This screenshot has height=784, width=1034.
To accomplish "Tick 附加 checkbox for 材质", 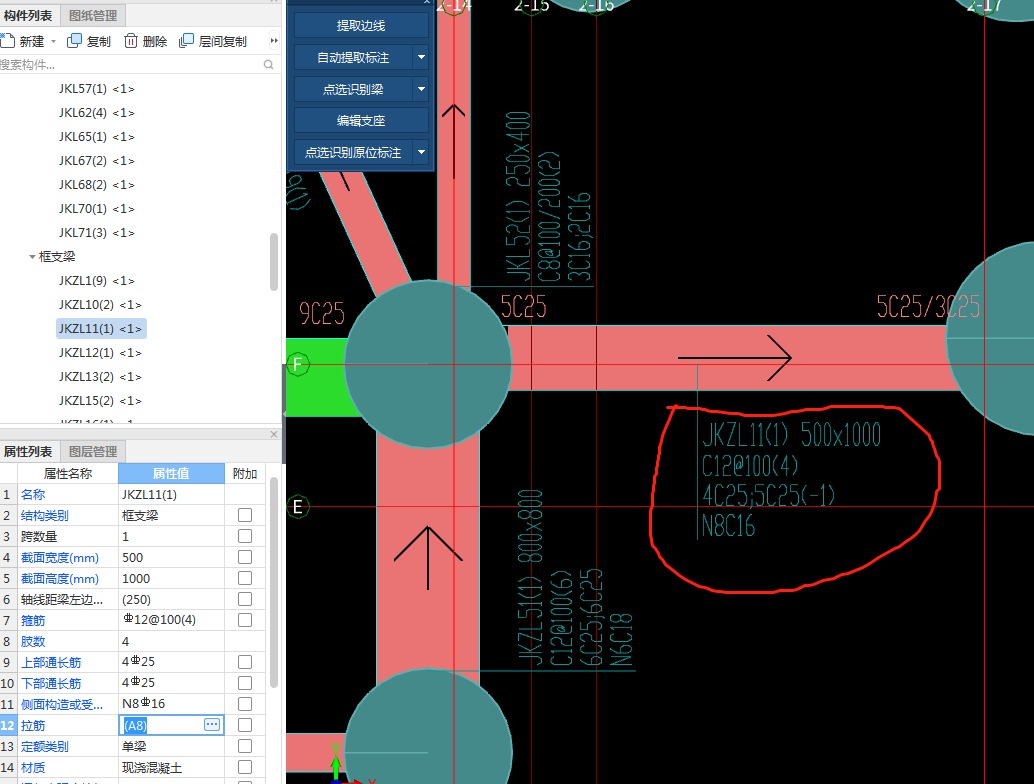I will pos(245,767).
